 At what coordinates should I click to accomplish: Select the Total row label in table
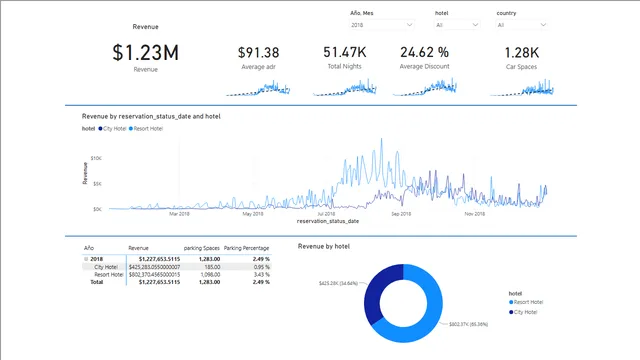97,282
